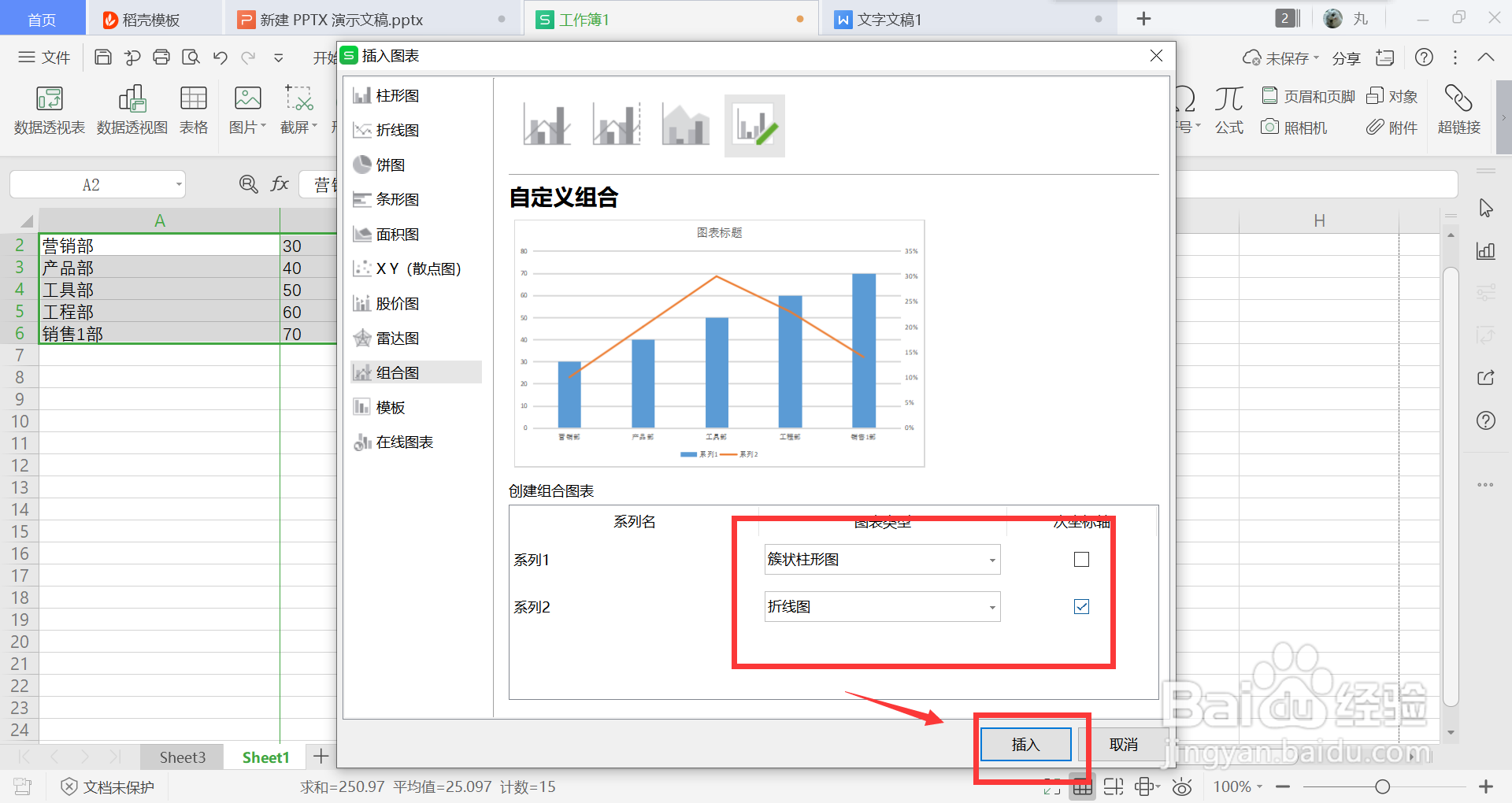Image resolution: width=1512 pixels, height=803 pixels.
Task: Click the 分享 button
Action: (1346, 58)
